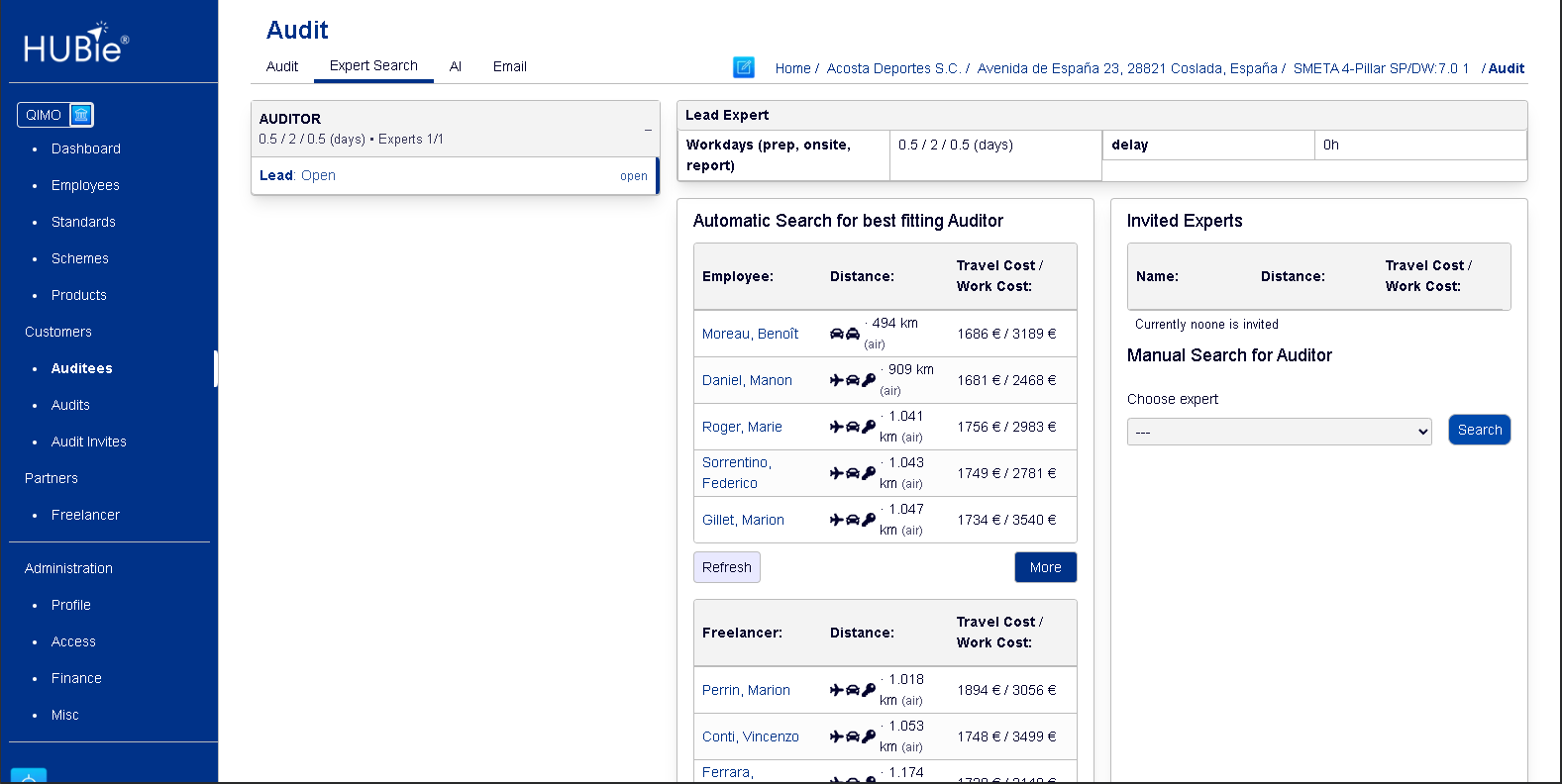
Task: Click the car icon in Sorrentino, Federico row
Action: (853, 473)
